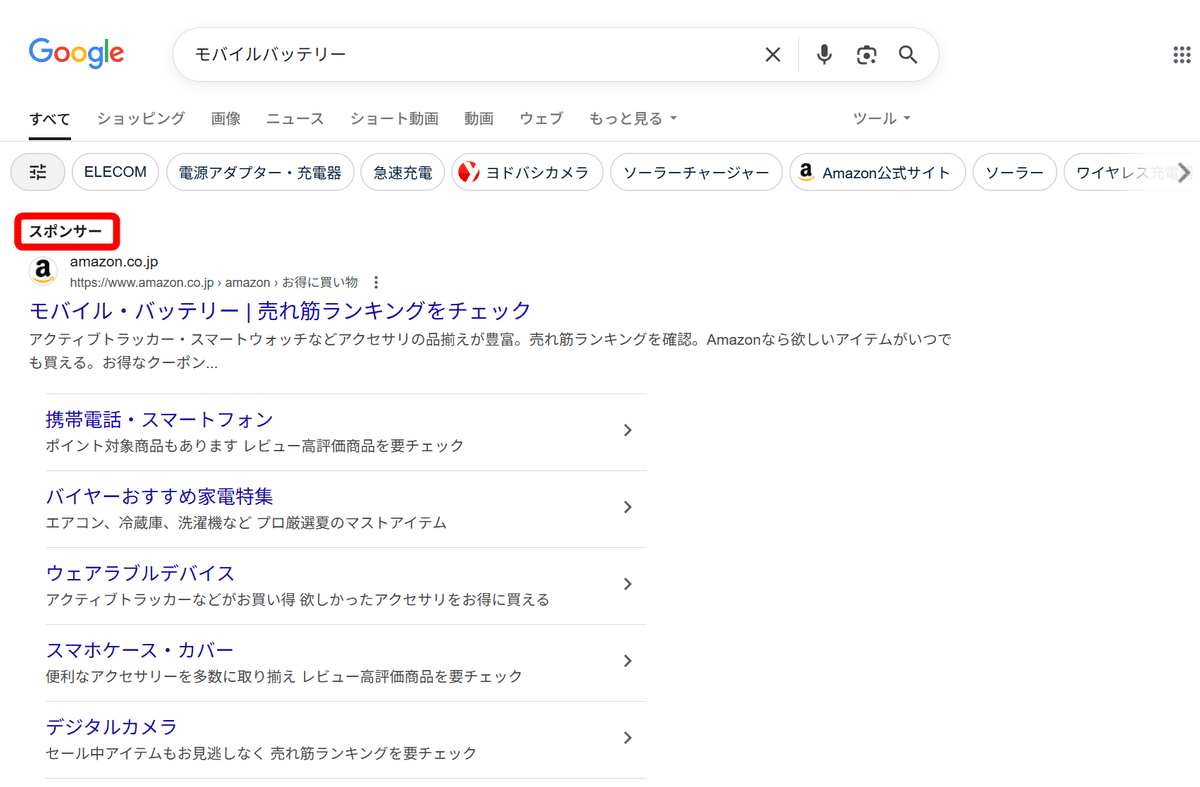
Task: Submit search with magnifying glass icon
Action: click(908, 55)
